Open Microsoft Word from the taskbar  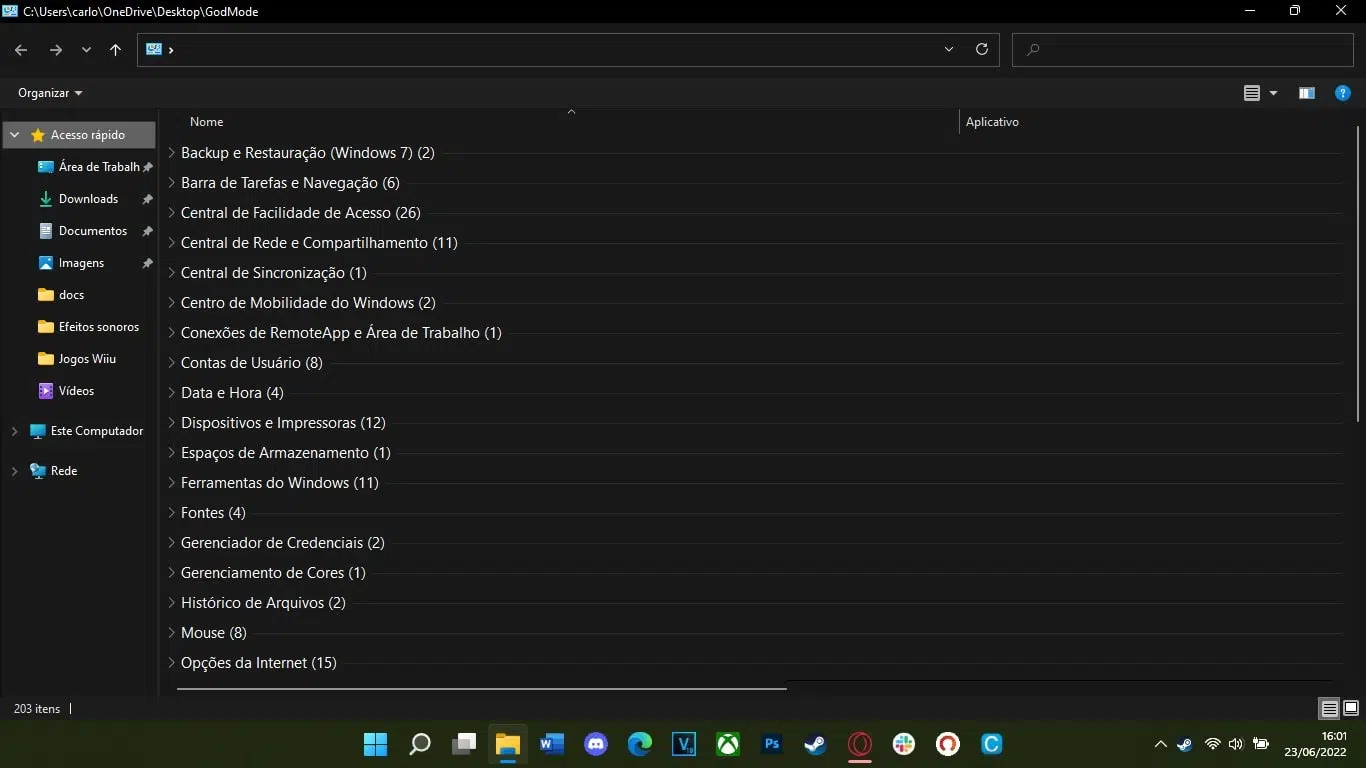point(551,744)
